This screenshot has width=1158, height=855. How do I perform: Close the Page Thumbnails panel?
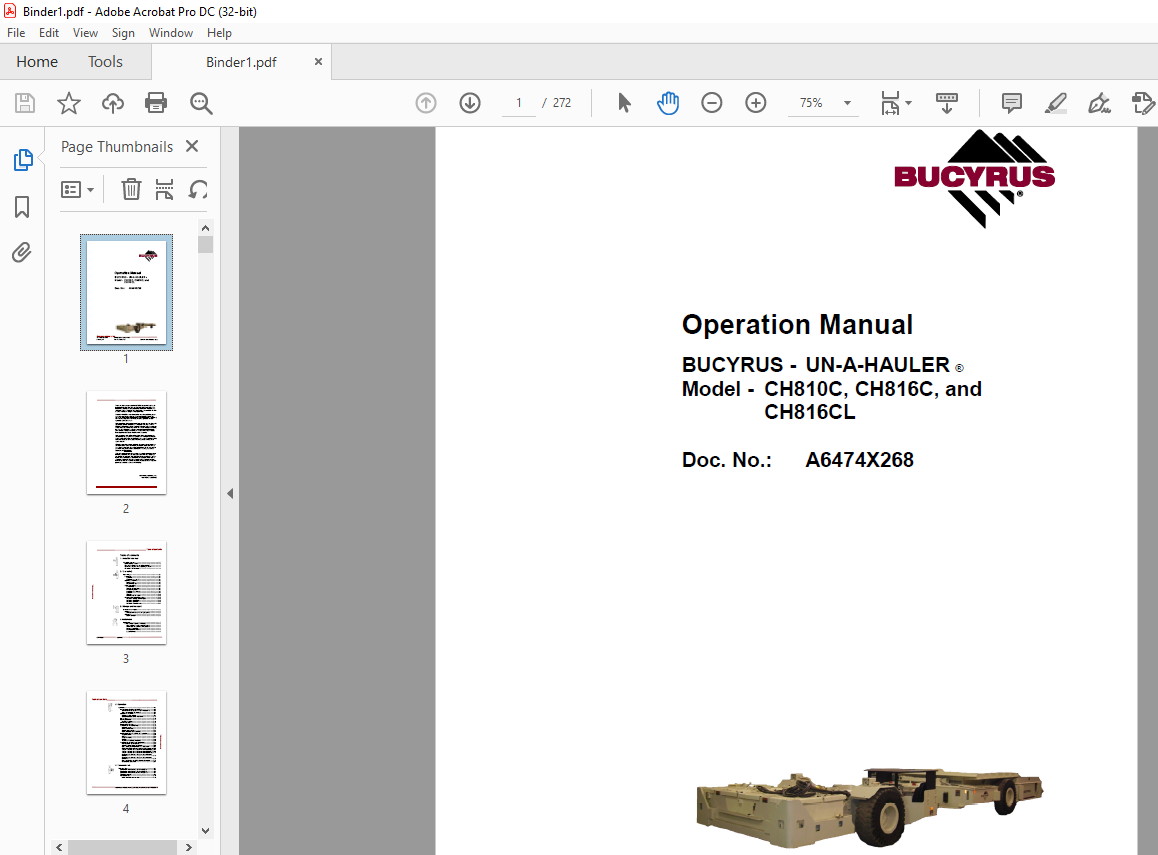[x=192, y=146]
